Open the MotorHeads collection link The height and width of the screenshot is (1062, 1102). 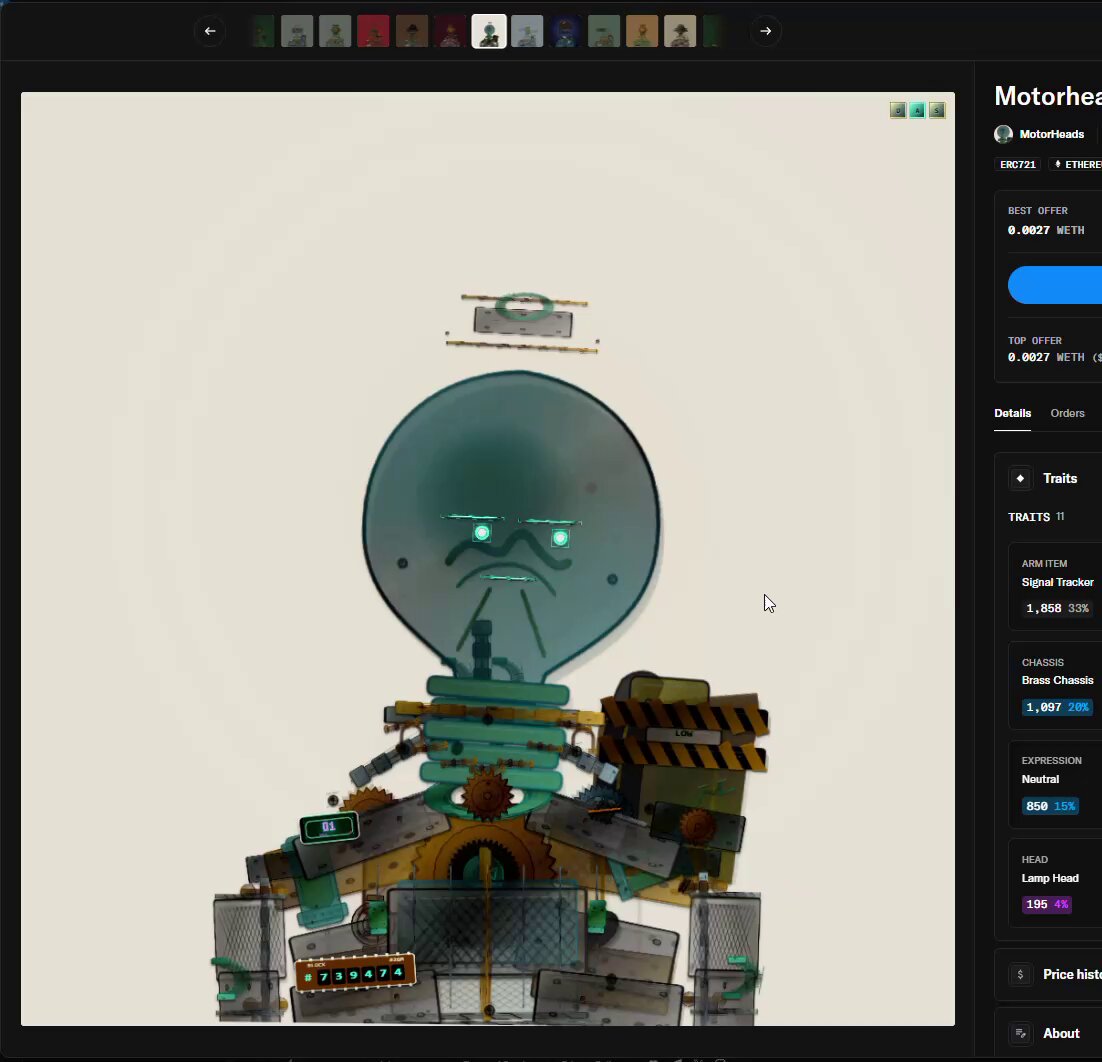pyautogui.click(x=1051, y=134)
